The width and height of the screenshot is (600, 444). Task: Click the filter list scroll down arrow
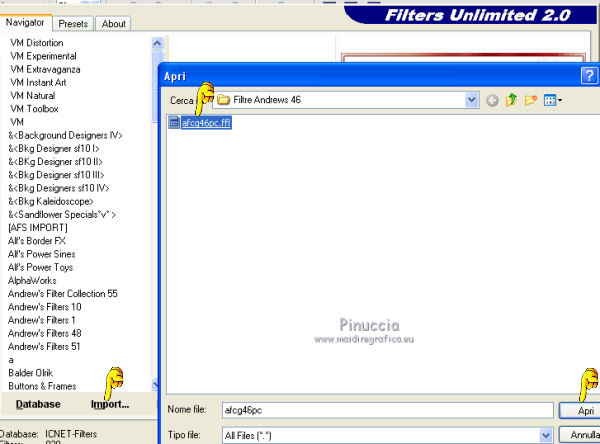pos(156,384)
